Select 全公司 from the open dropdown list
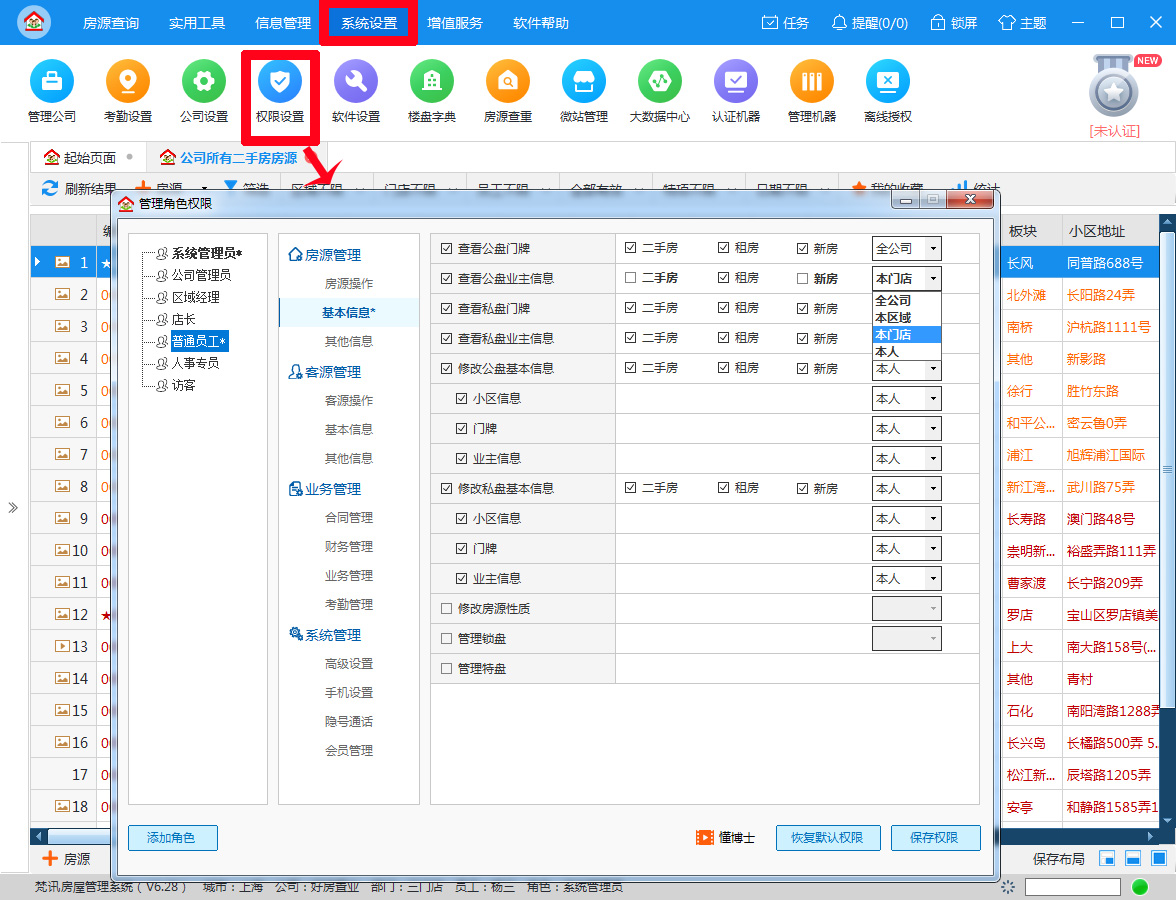This screenshot has width=1176, height=900. (906, 300)
